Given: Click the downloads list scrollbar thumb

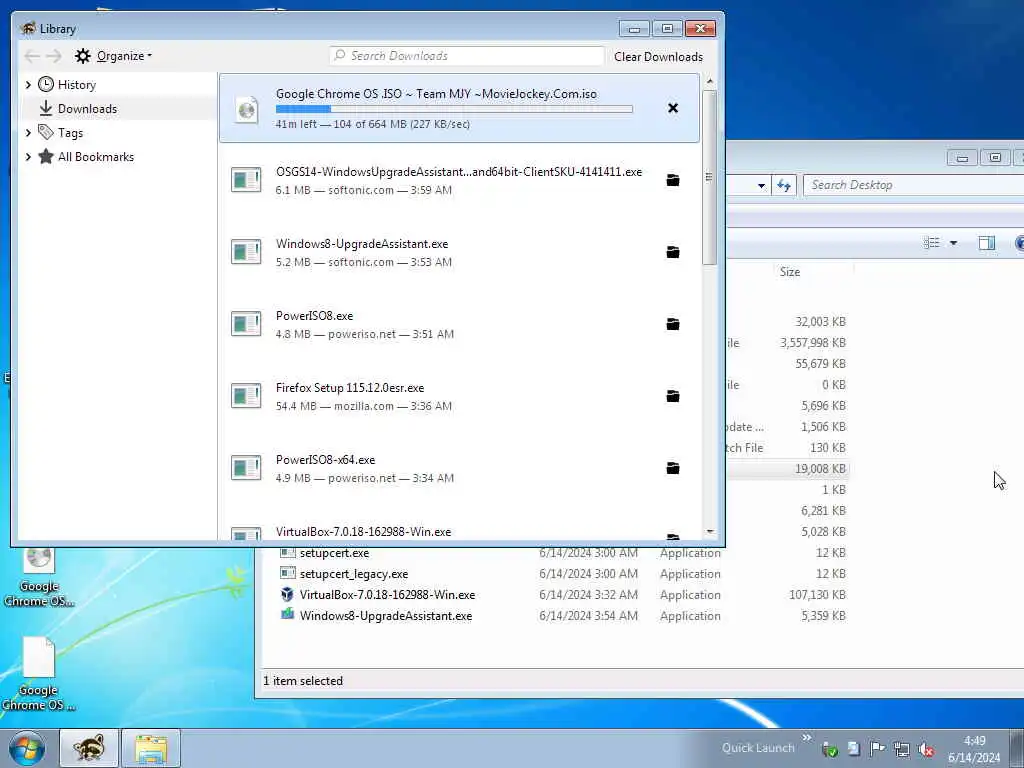Looking at the screenshot, I should point(710,177).
